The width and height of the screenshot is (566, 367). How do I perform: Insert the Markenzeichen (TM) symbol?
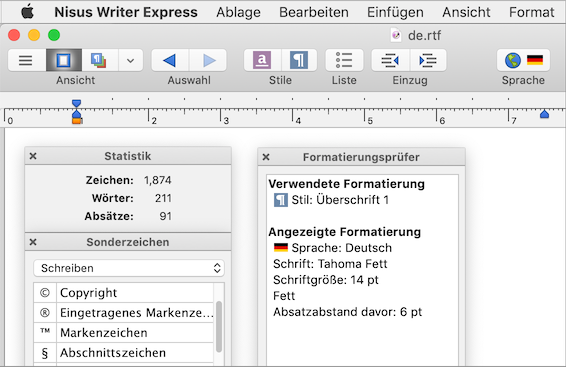[123, 333]
